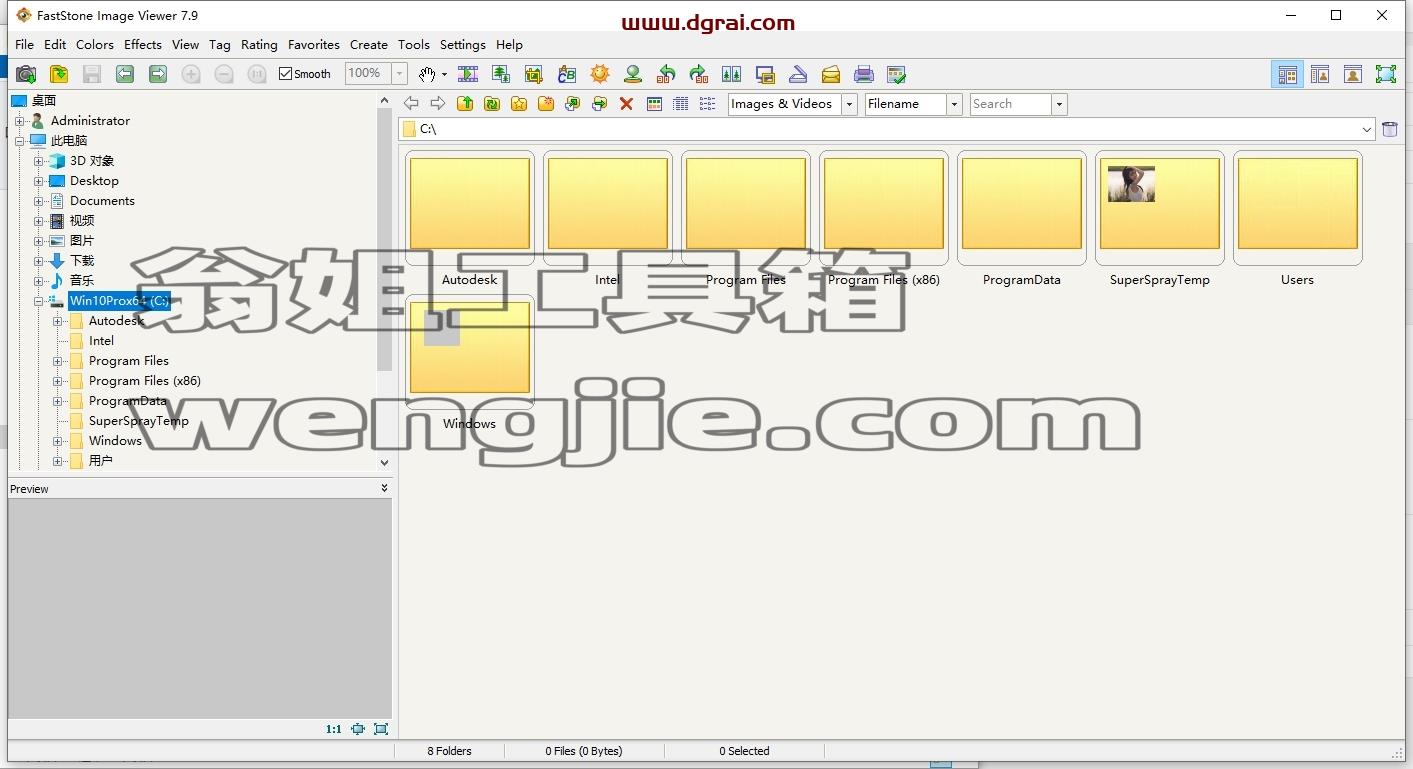Expand the Program Files tree node
The height and width of the screenshot is (769, 1413).
(x=57, y=361)
